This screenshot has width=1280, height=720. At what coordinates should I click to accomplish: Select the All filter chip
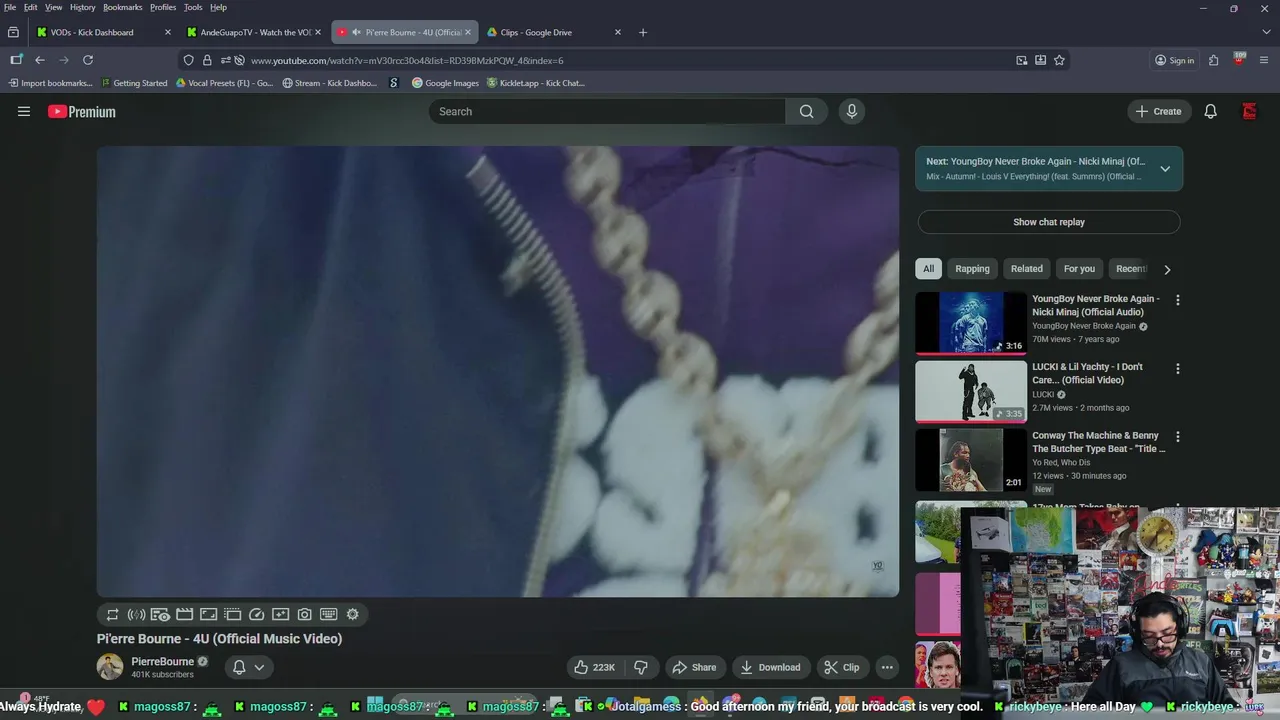coord(928,269)
